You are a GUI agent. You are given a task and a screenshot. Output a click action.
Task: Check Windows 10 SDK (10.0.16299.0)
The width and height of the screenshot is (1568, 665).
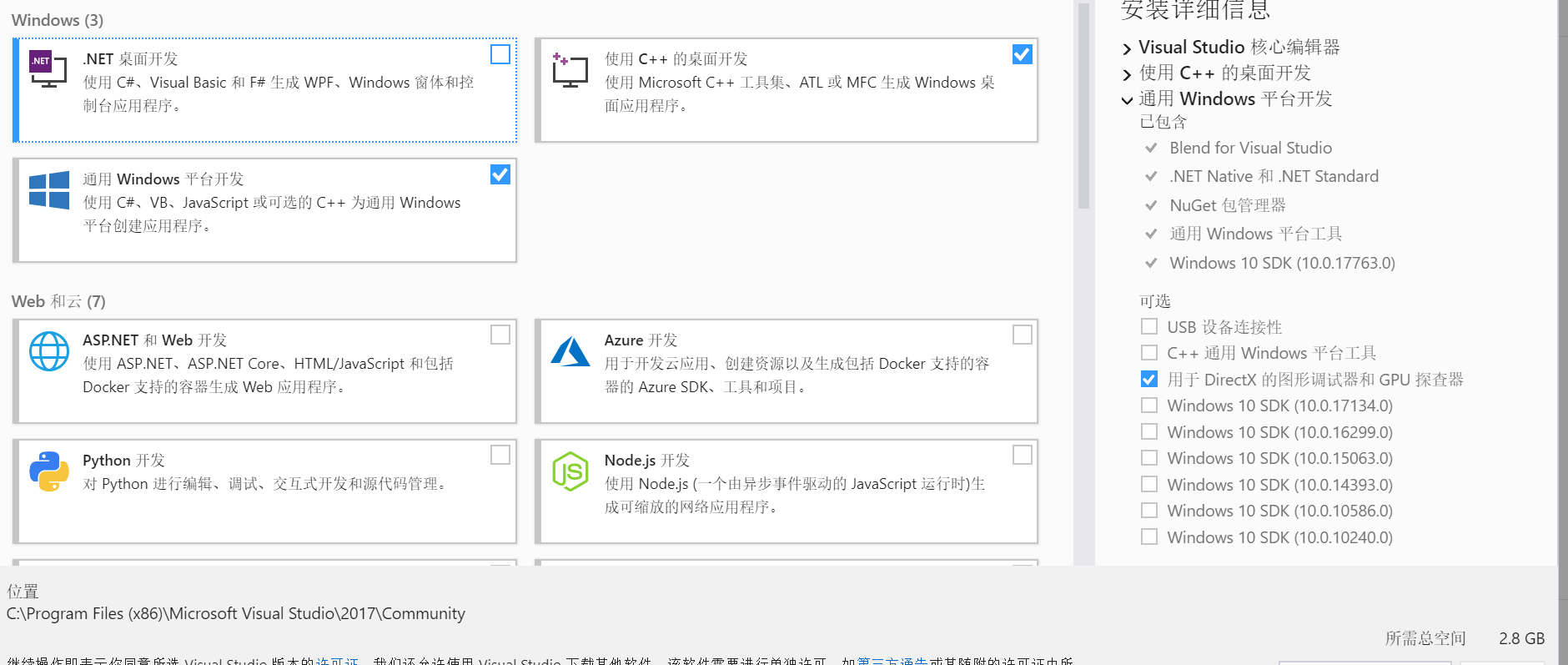coord(1149,431)
